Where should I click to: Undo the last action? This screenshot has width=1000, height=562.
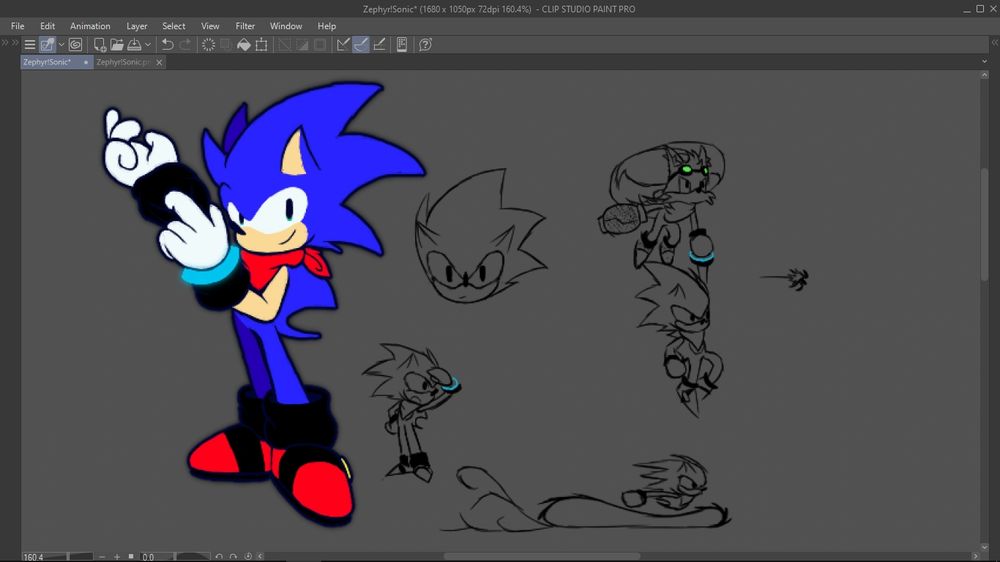(x=167, y=45)
